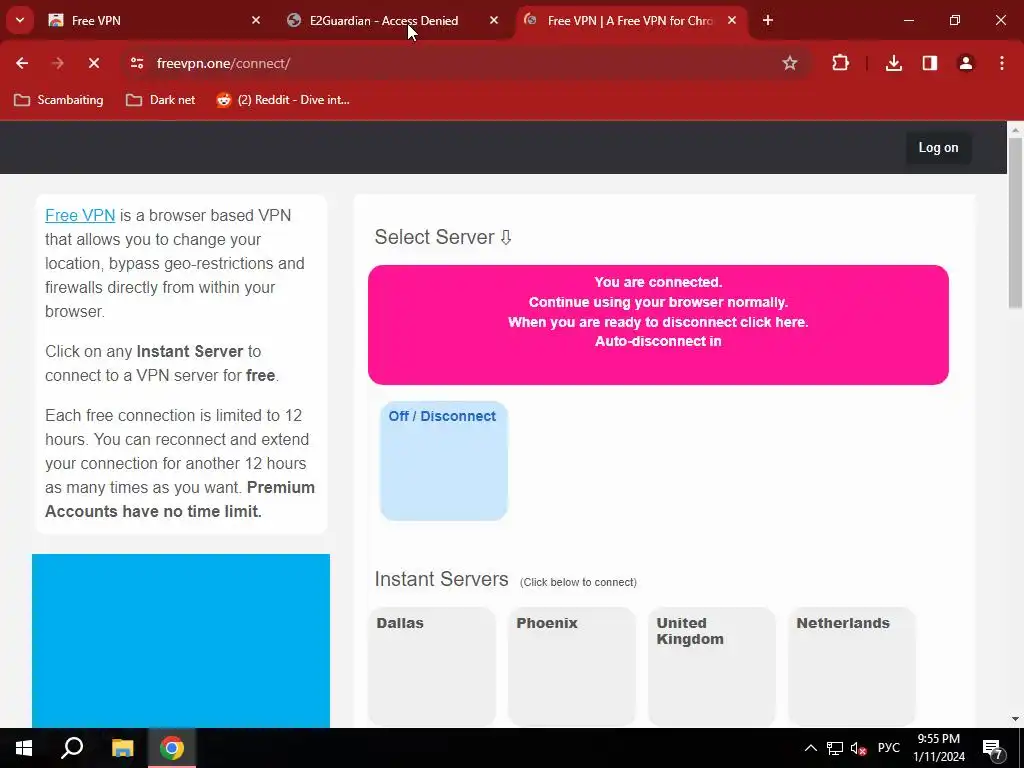Connect to the Dallas server
The width and height of the screenshot is (1024, 768).
click(x=432, y=666)
